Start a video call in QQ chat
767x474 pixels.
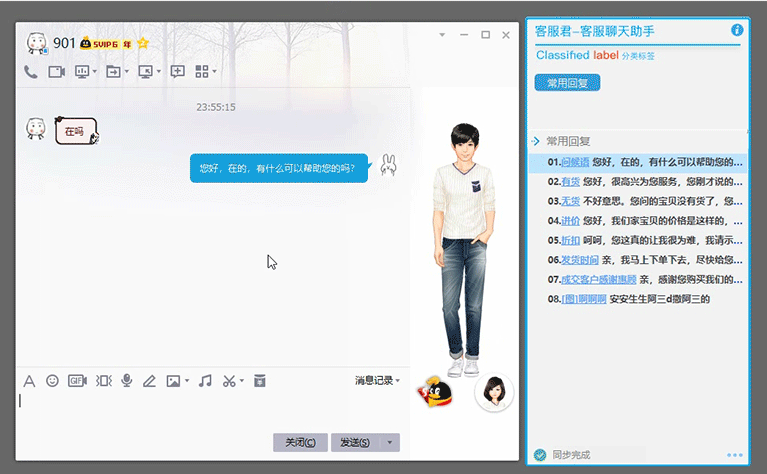pyautogui.click(x=57, y=72)
